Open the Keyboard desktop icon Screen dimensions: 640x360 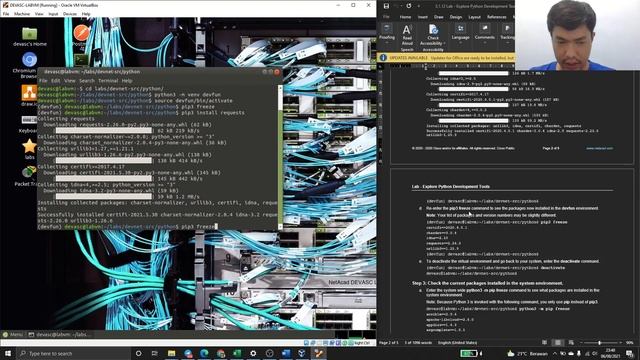click(29, 120)
